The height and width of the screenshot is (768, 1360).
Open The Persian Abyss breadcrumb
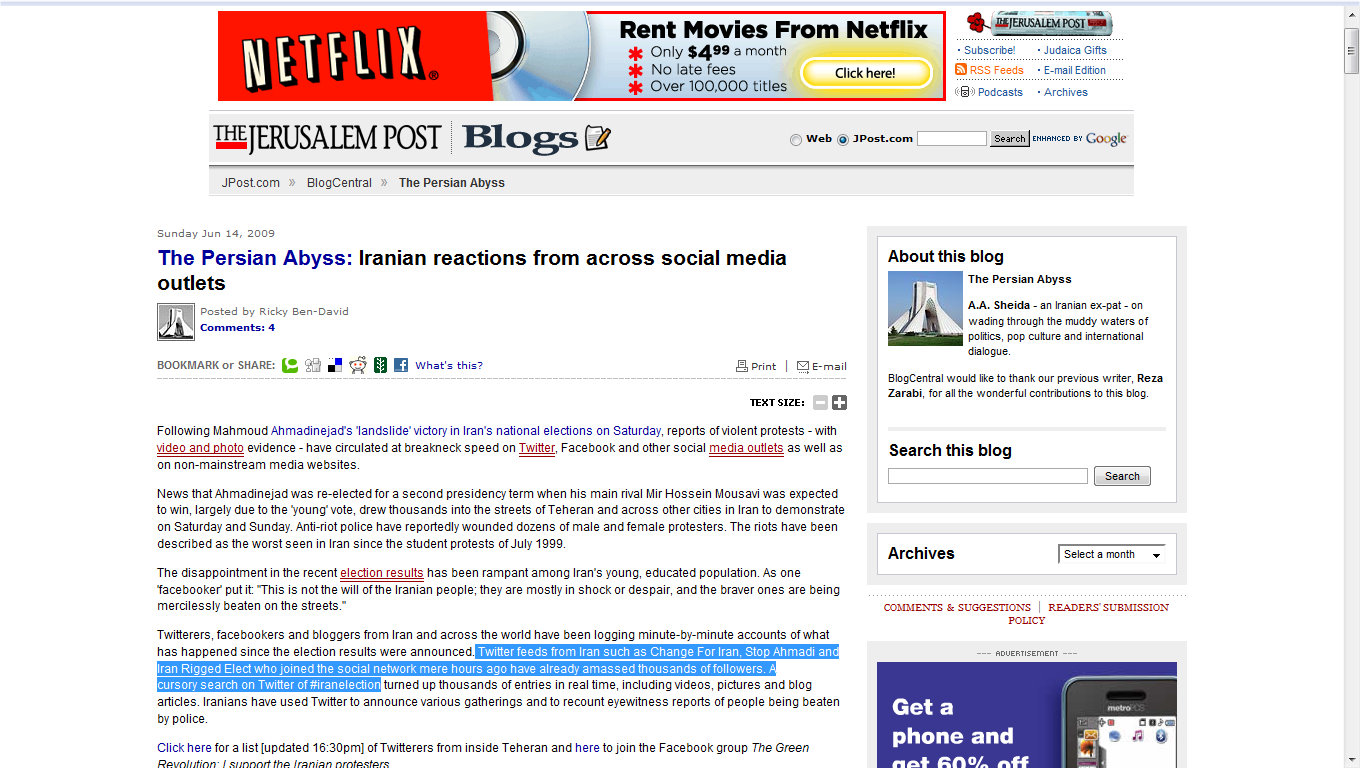(x=452, y=183)
